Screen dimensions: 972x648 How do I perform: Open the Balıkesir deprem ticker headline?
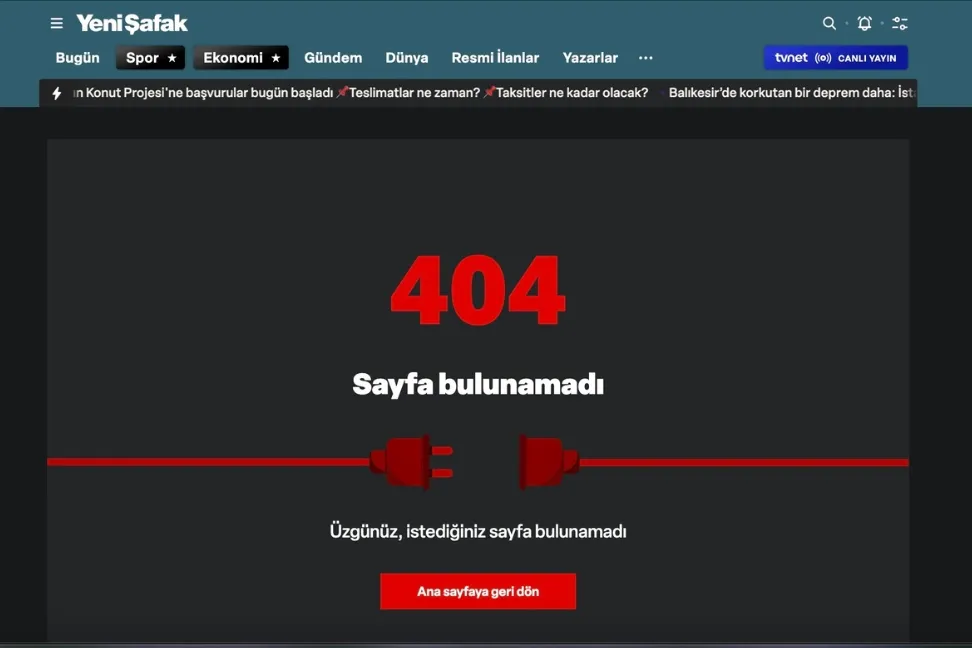791,93
